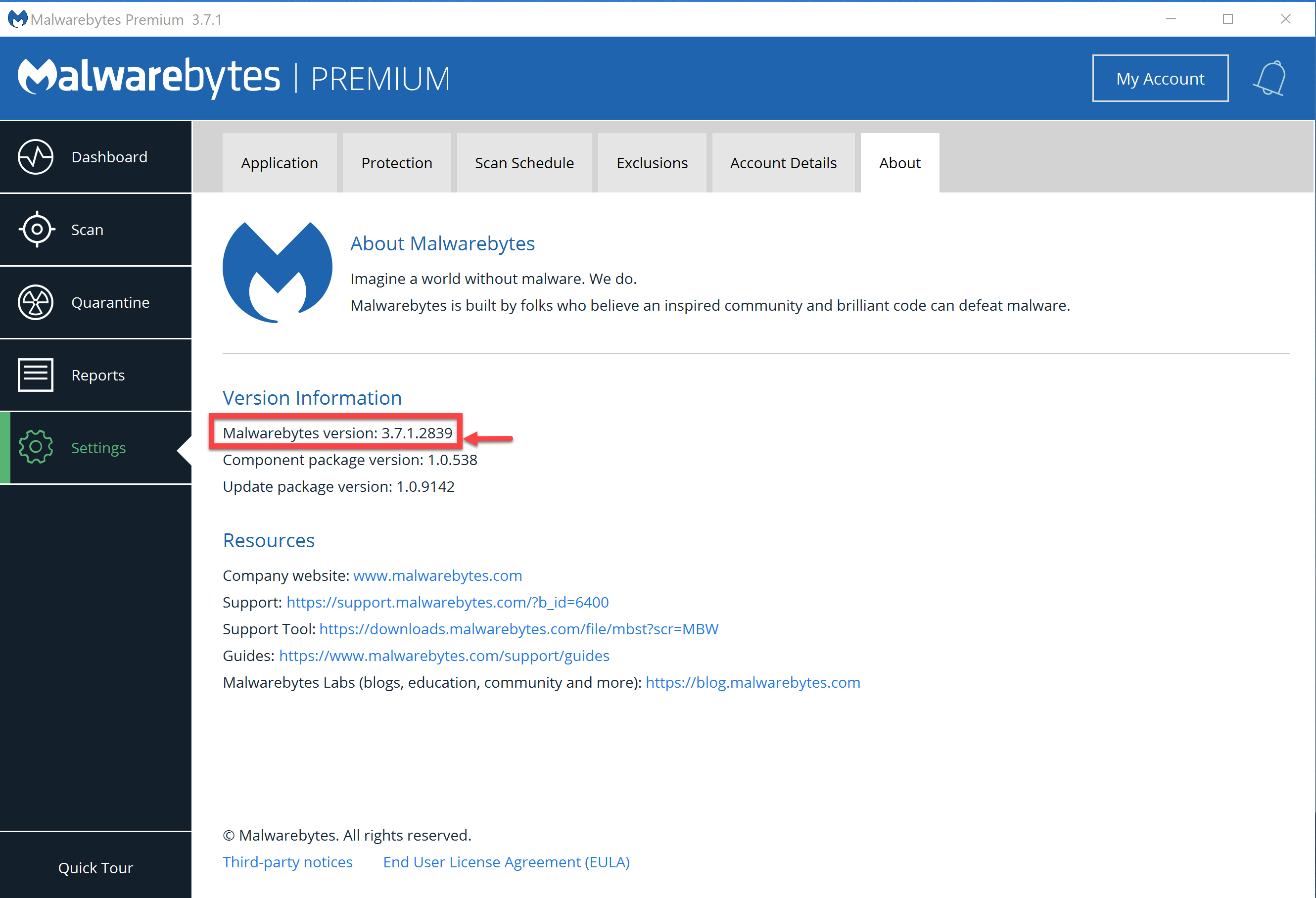Open the Quarantine section
Screen dimensions: 1316x898
click(x=95, y=302)
